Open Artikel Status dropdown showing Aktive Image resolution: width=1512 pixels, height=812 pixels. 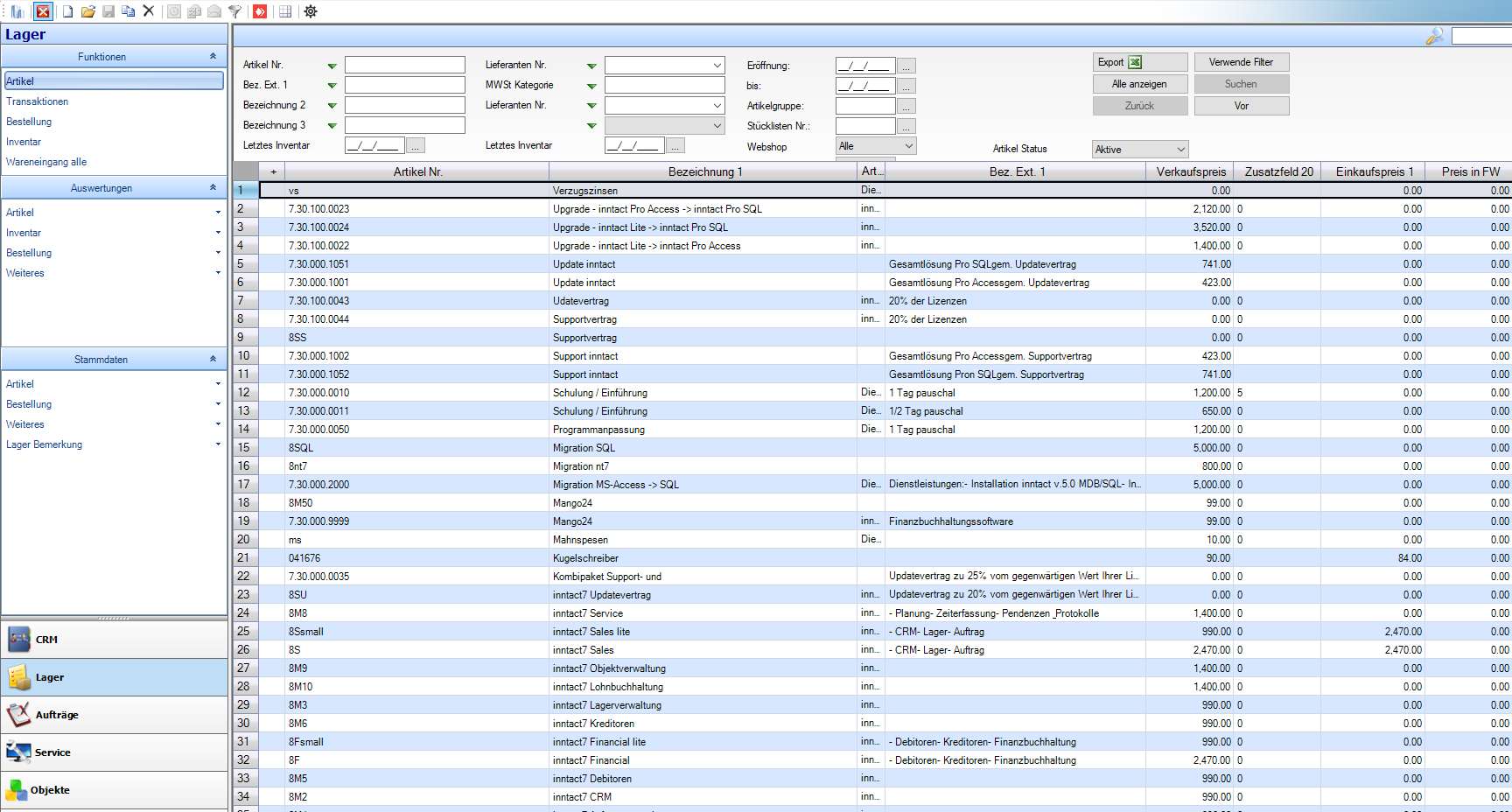[1140, 150]
